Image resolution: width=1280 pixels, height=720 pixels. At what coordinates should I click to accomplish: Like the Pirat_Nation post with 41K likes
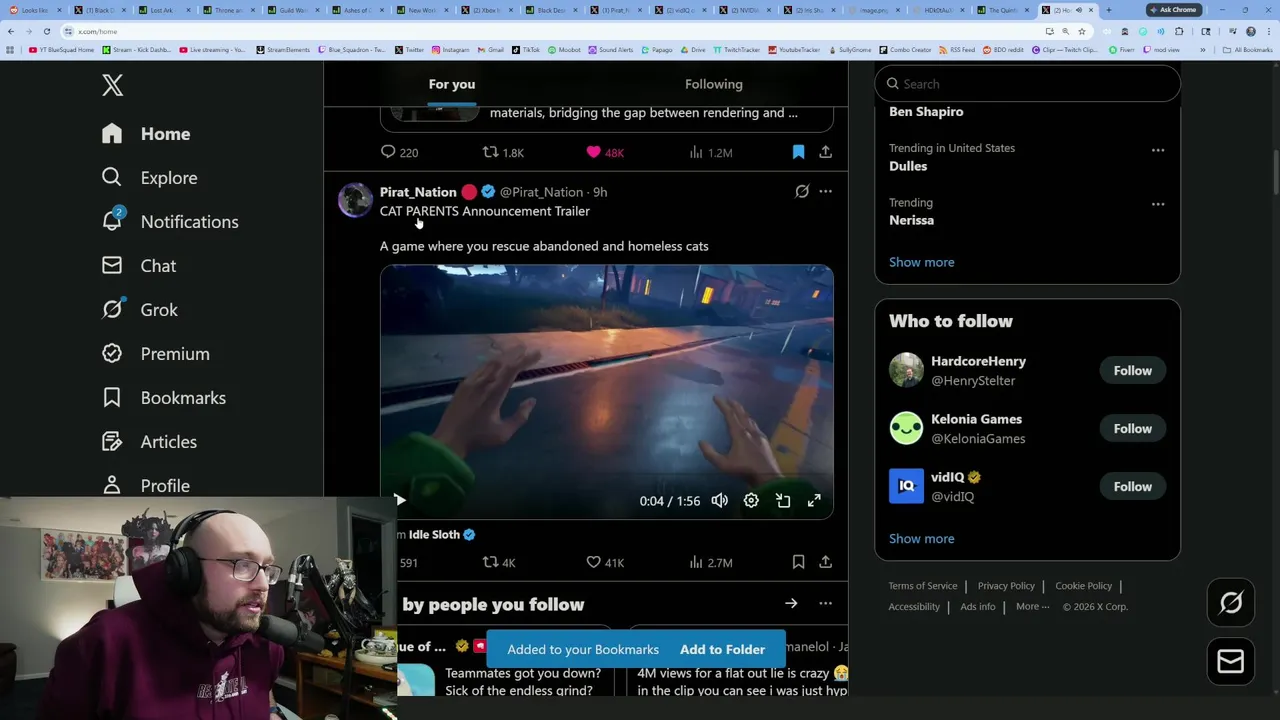click(605, 562)
